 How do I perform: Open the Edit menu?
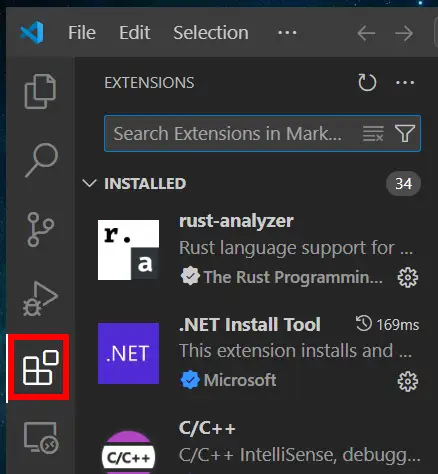tap(135, 33)
